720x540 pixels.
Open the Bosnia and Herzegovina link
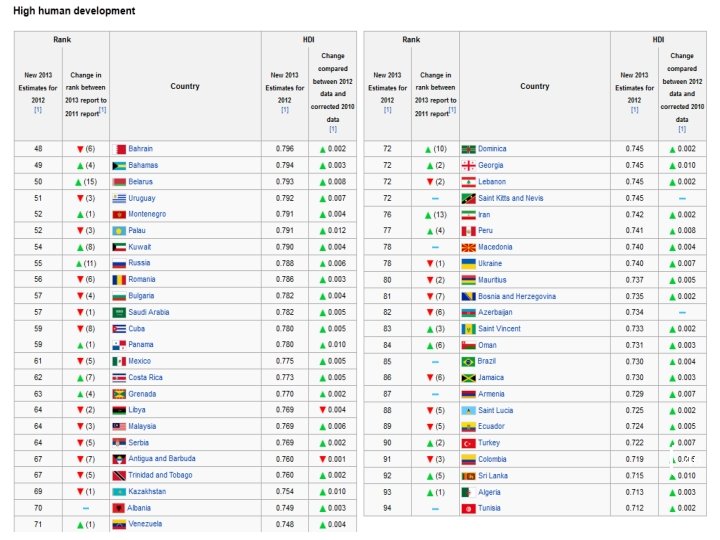click(x=517, y=297)
